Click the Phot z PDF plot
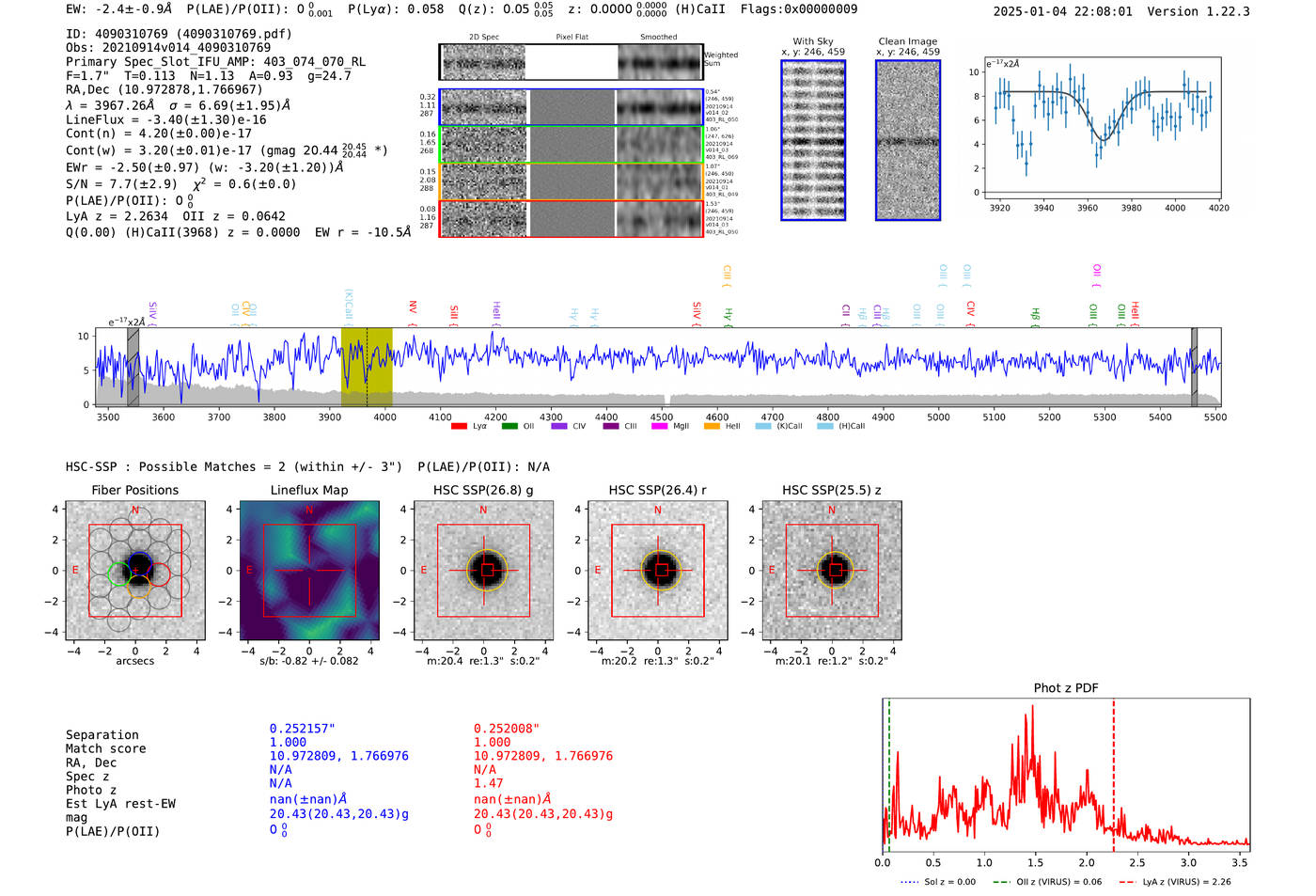Viewport: 1316px width, 896px height. 1066,774
